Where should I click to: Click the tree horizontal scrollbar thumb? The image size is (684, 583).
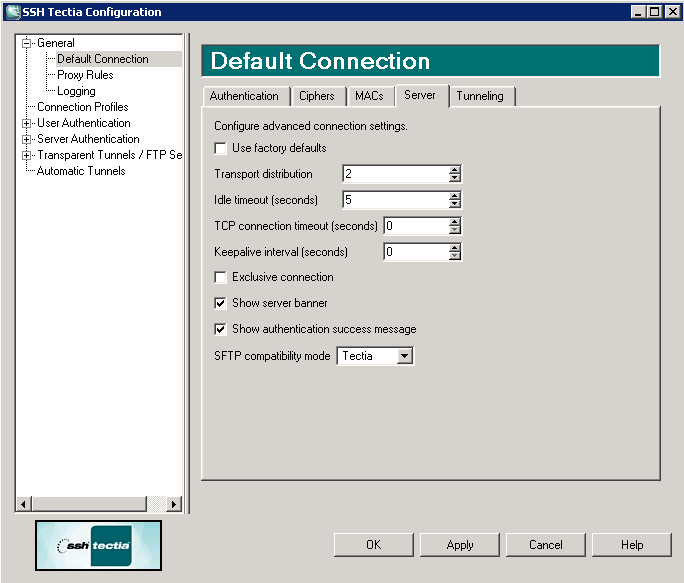coord(89,504)
